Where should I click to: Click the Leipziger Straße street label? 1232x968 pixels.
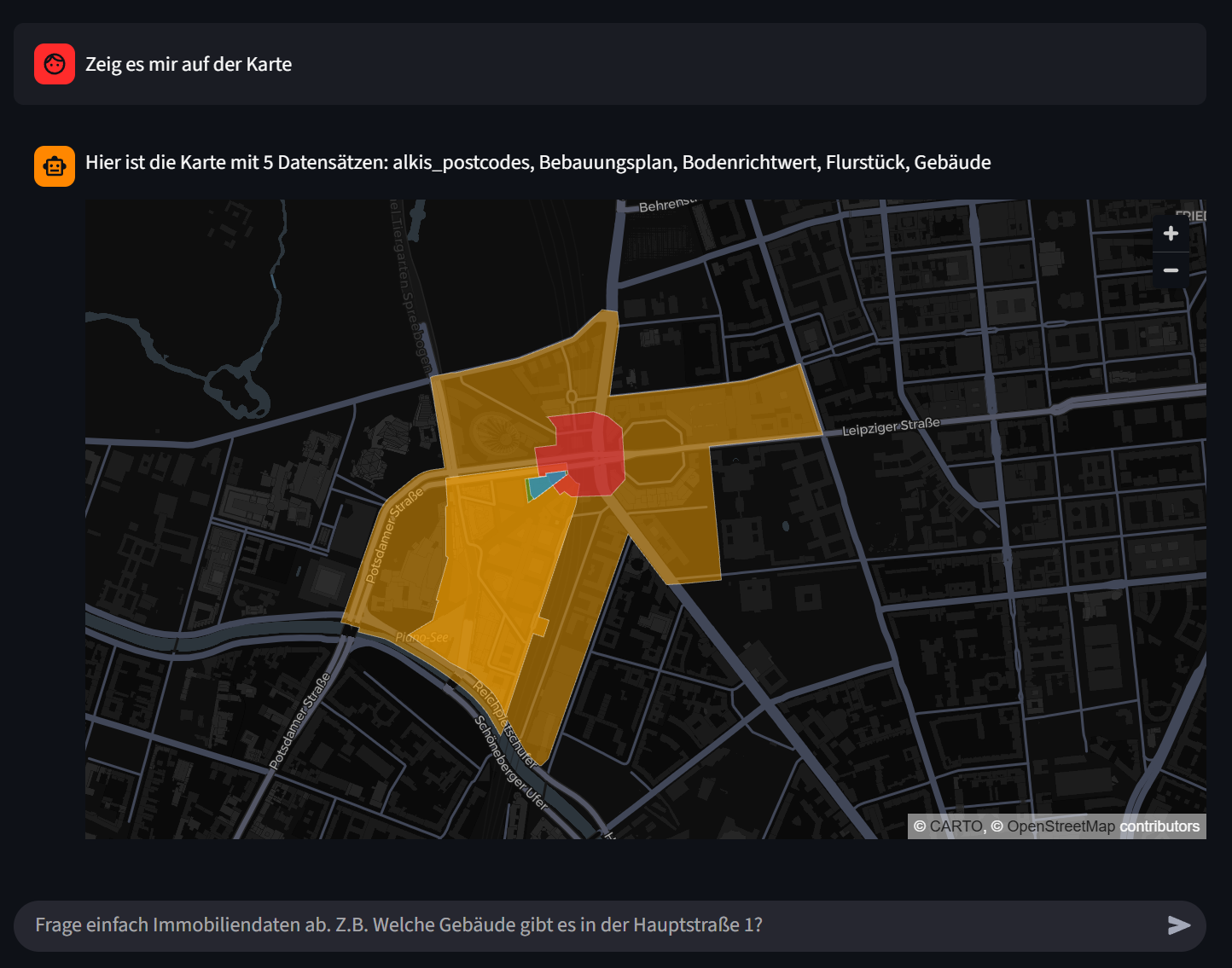(891, 427)
